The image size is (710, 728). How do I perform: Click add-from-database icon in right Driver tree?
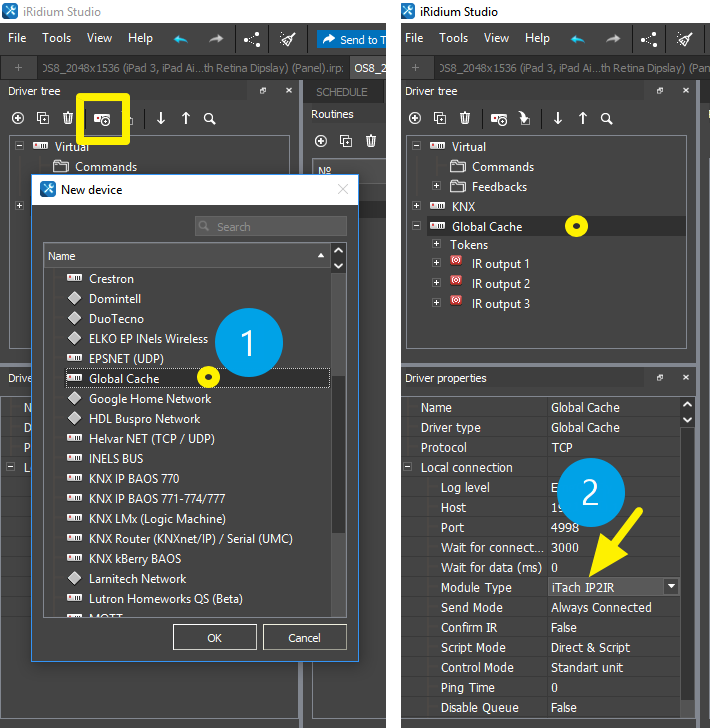point(499,119)
